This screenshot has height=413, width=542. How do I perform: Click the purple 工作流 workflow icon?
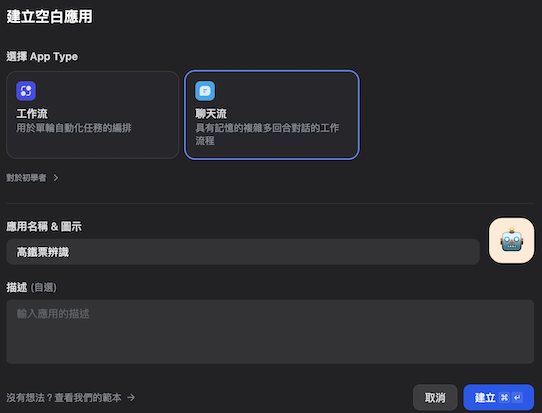click(26, 91)
